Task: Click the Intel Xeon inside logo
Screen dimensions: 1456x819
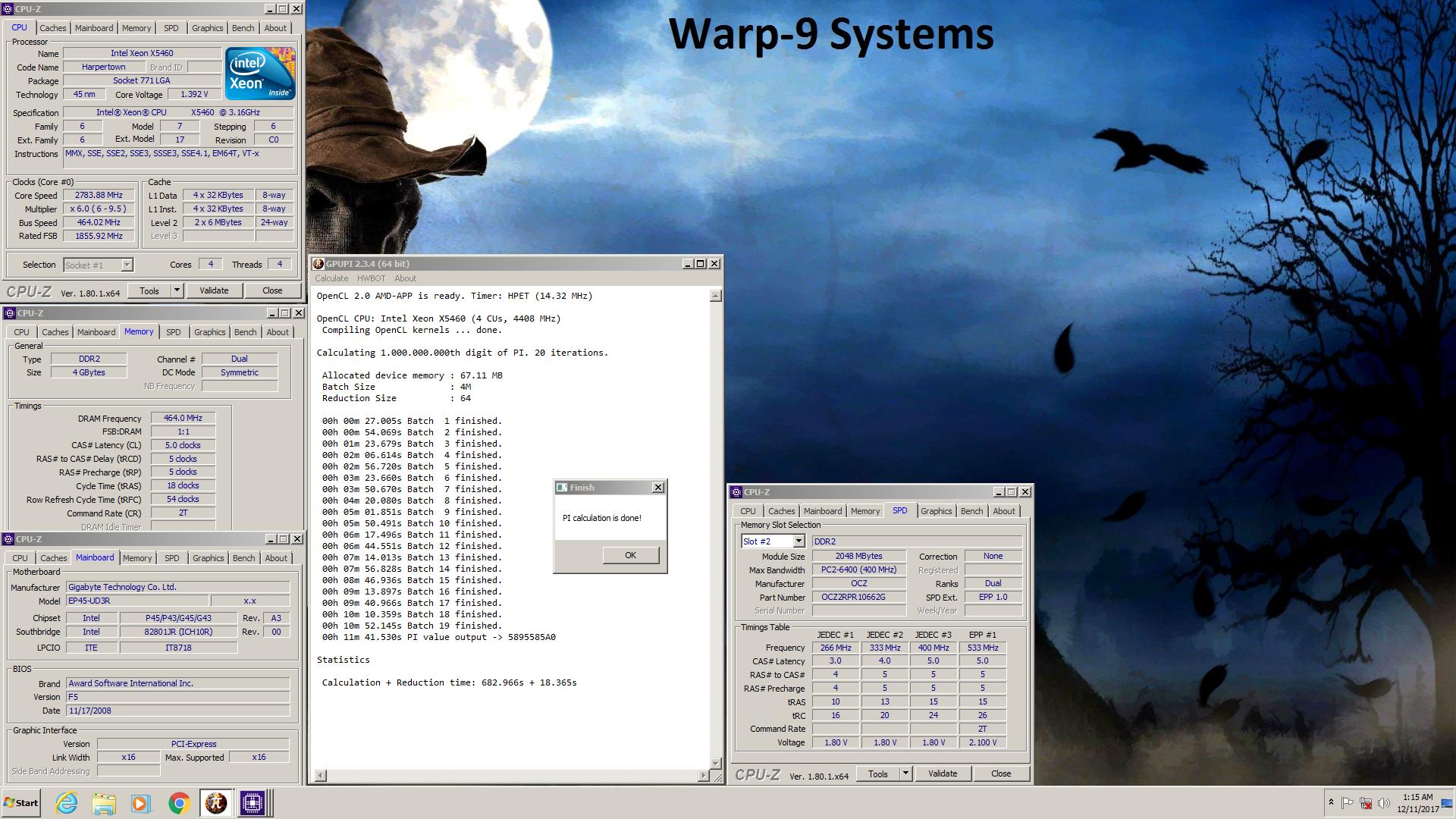Action: (260, 74)
